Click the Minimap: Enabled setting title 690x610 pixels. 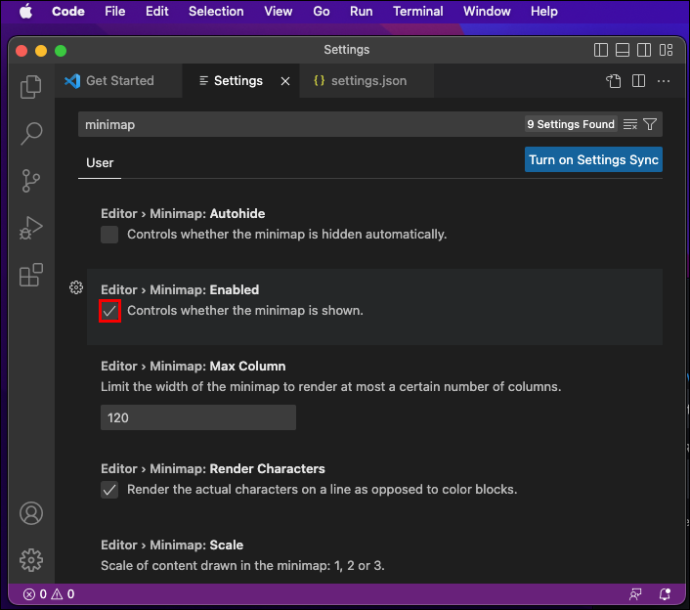point(180,290)
